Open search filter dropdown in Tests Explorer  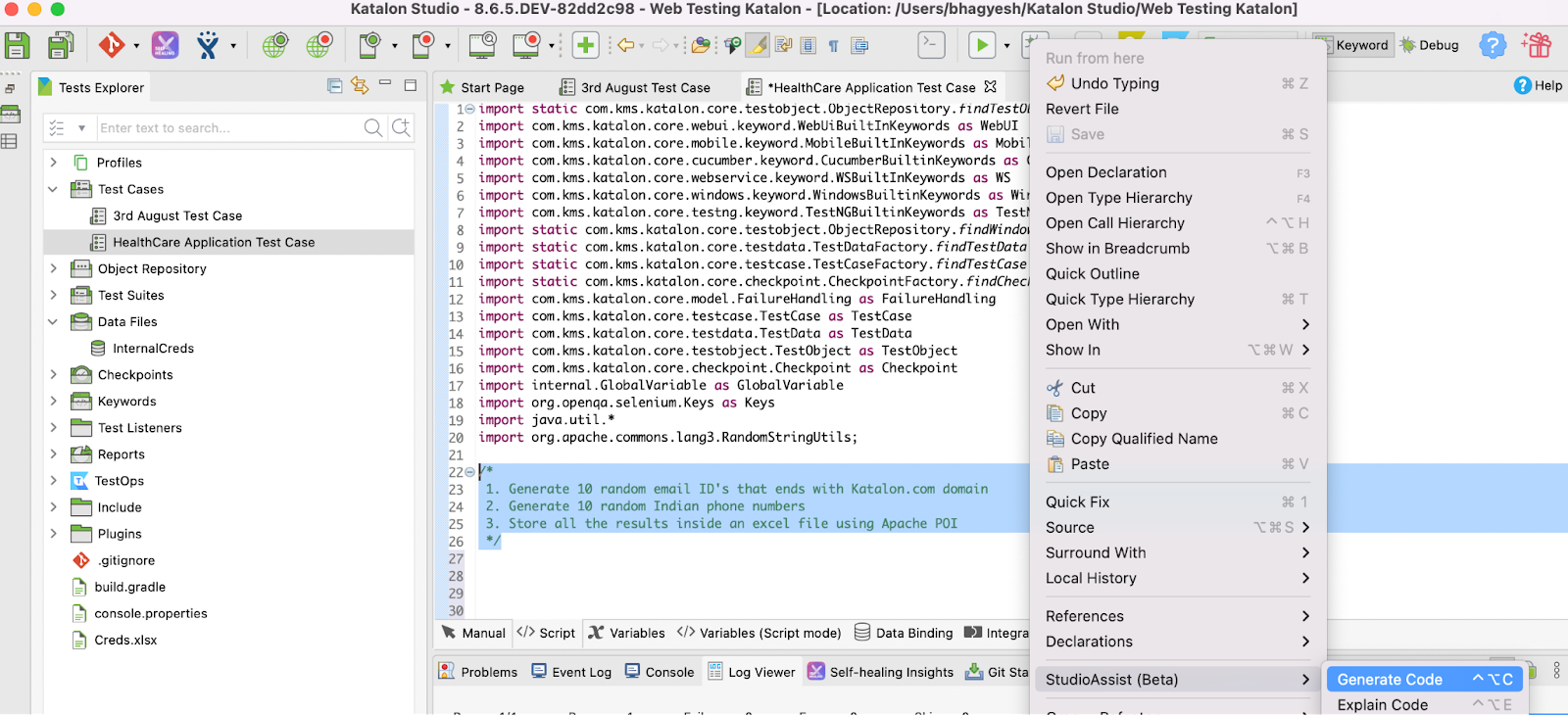tap(81, 128)
